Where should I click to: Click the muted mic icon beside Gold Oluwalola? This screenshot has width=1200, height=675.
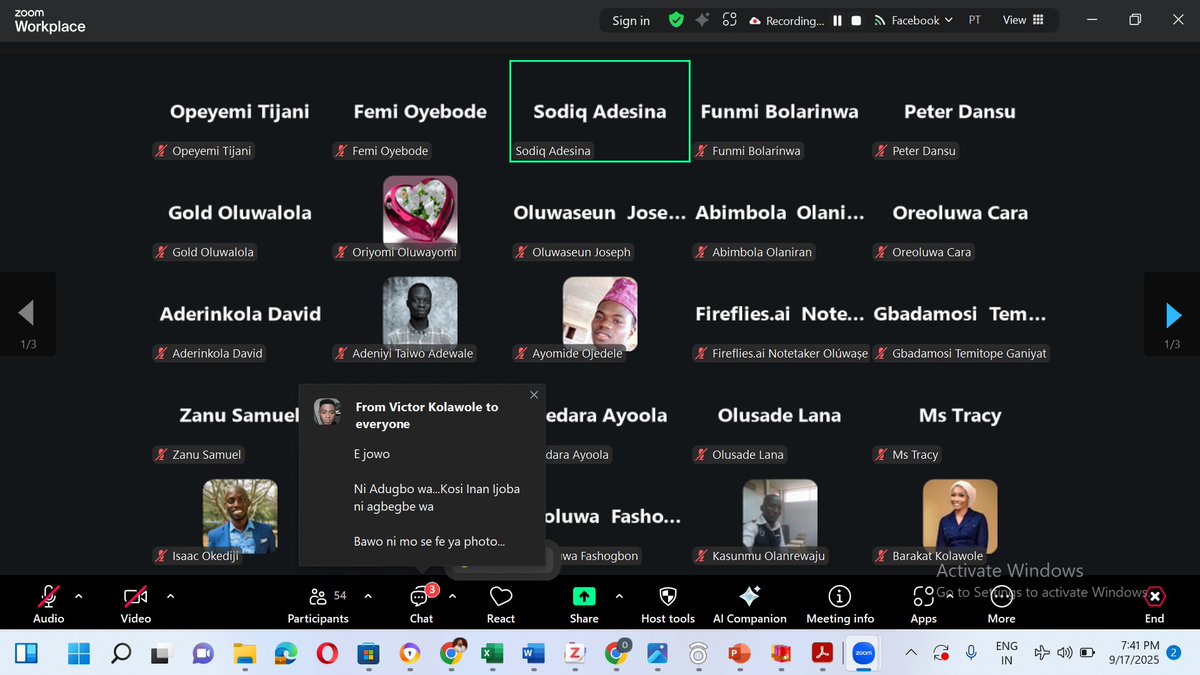(160, 252)
